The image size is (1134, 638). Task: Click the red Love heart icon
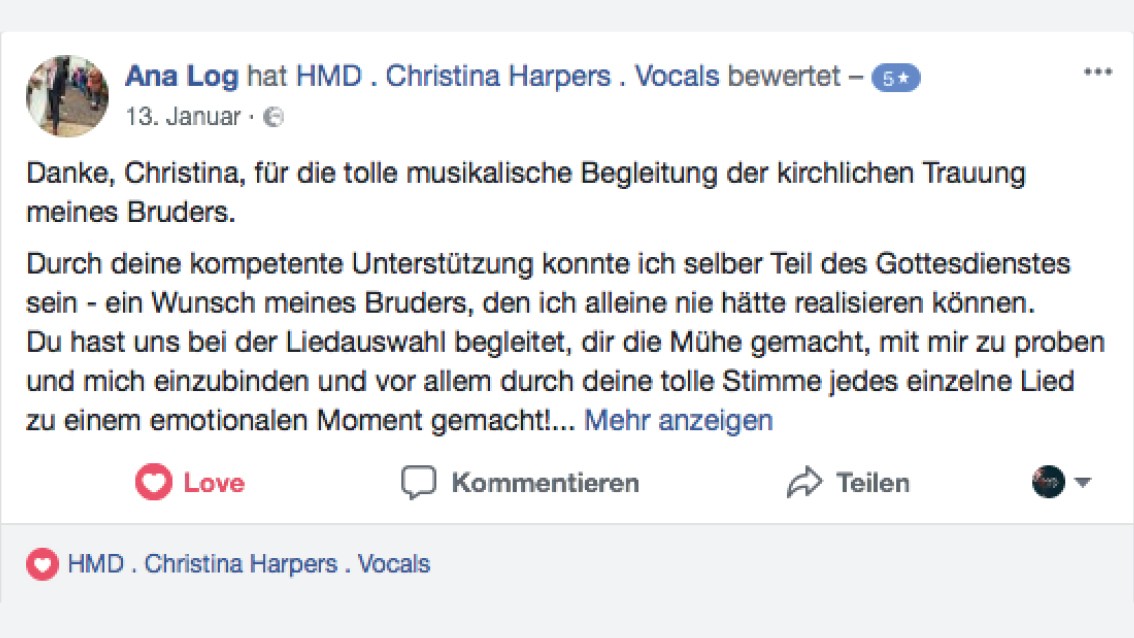click(x=153, y=482)
